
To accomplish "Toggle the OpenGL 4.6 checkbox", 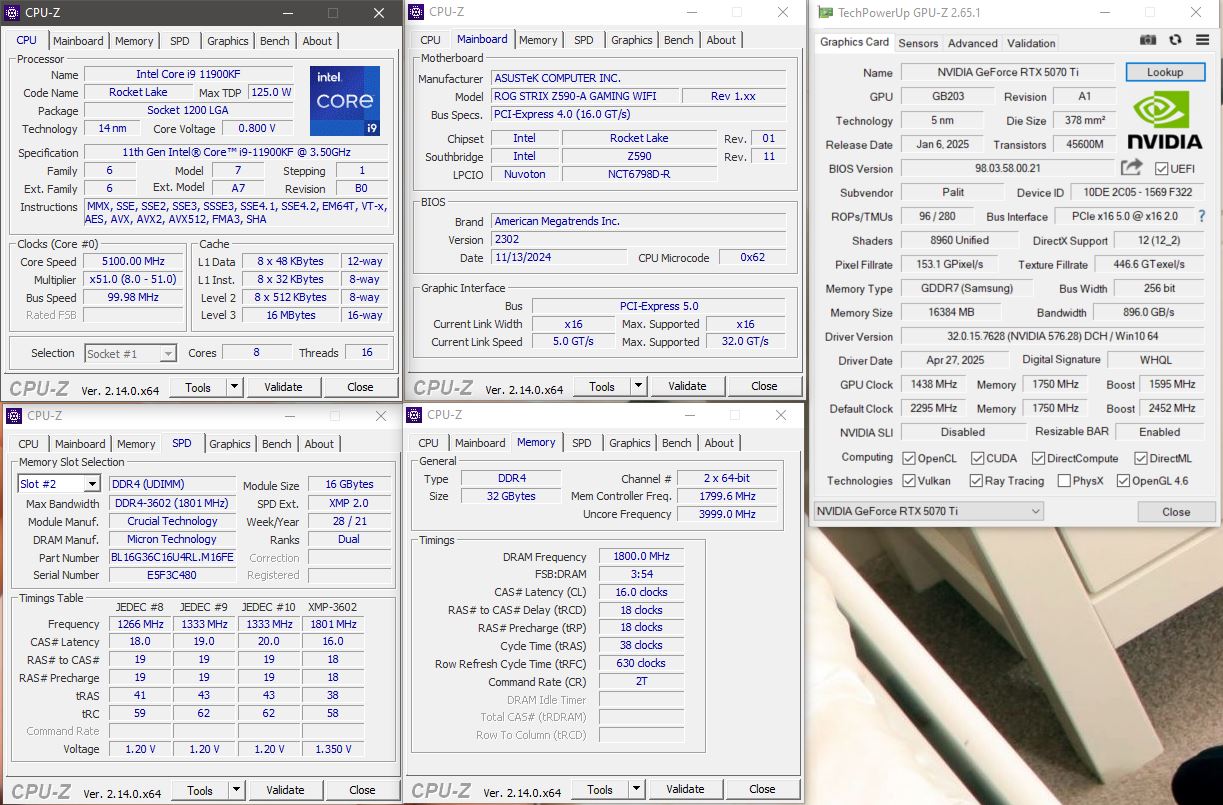I will point(1122,481).
